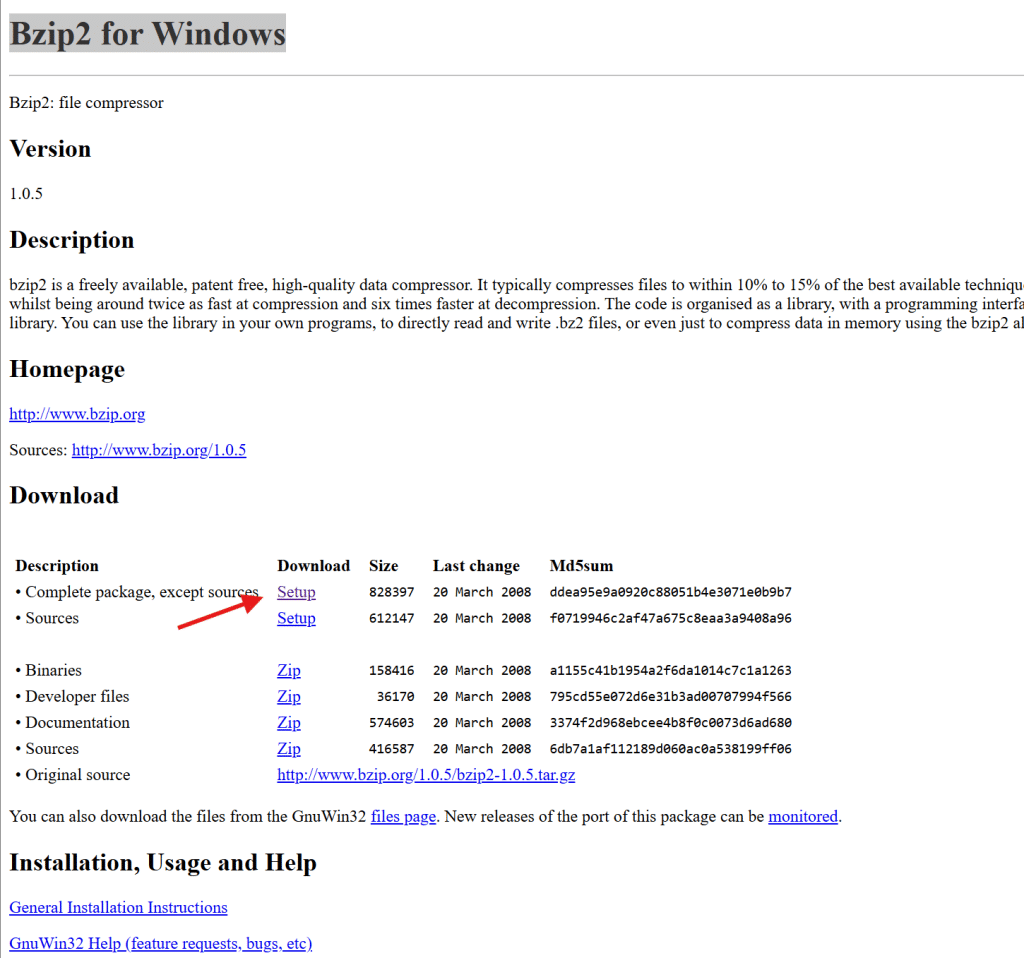The width and height of the screenshot is (1024, 958).
Task: Click the Md5sum hash starting with ddea95e9
Action: click(x=670, y=592)
